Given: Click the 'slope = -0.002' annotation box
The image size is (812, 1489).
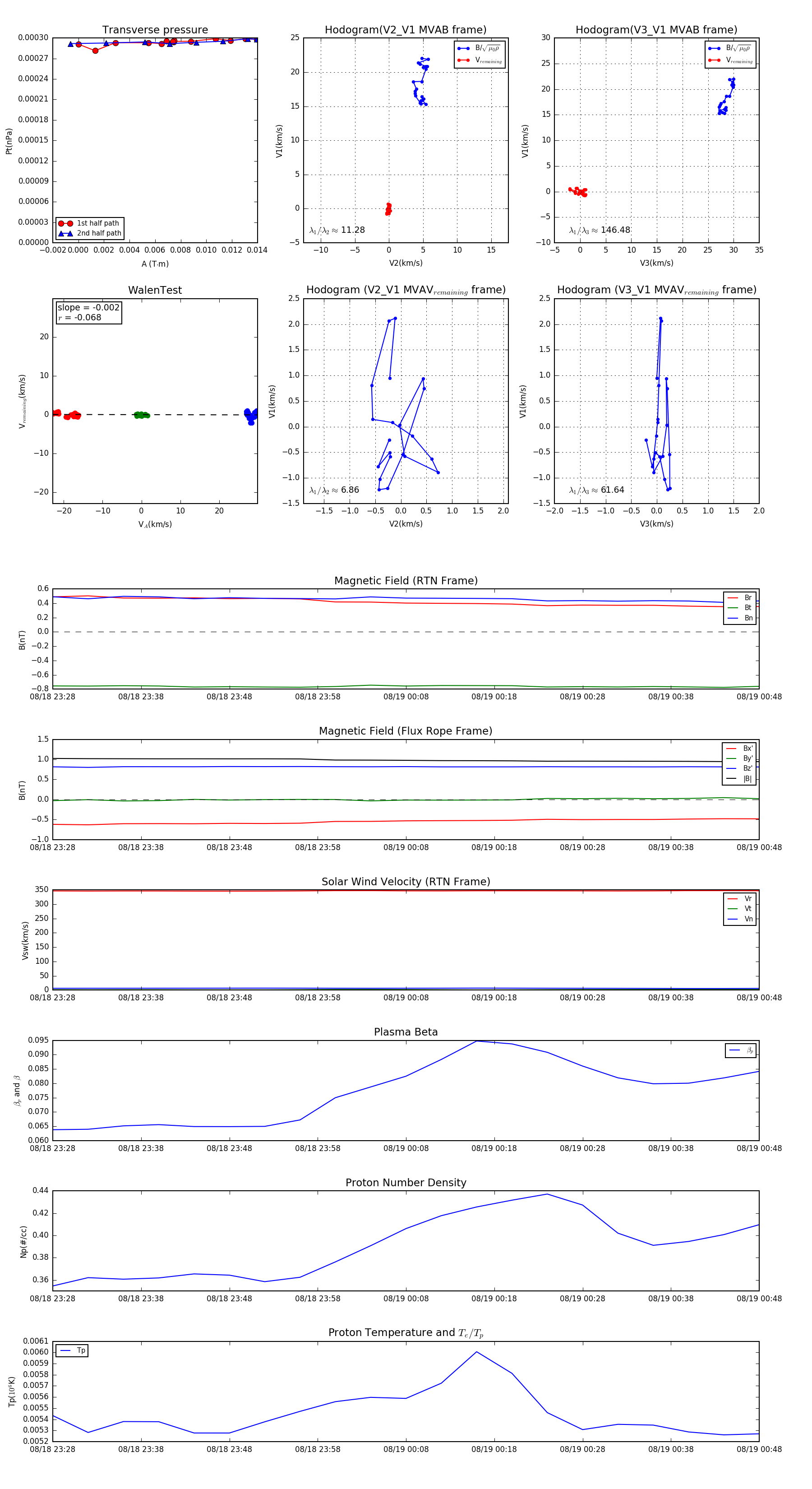Looking at the screenshot, I should [88, 312].
